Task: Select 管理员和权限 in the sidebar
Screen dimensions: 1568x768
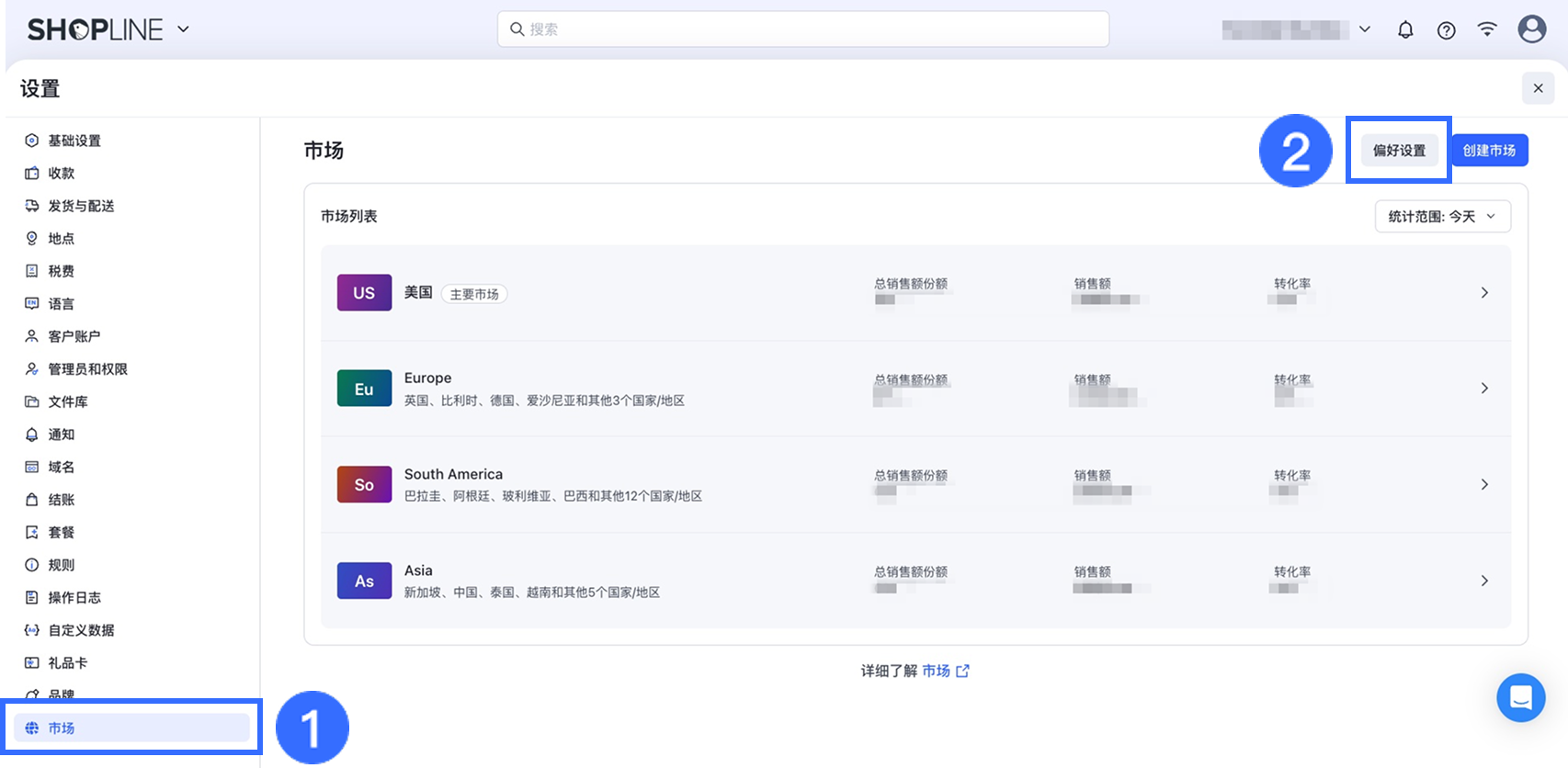Action: tap(87, 369)
